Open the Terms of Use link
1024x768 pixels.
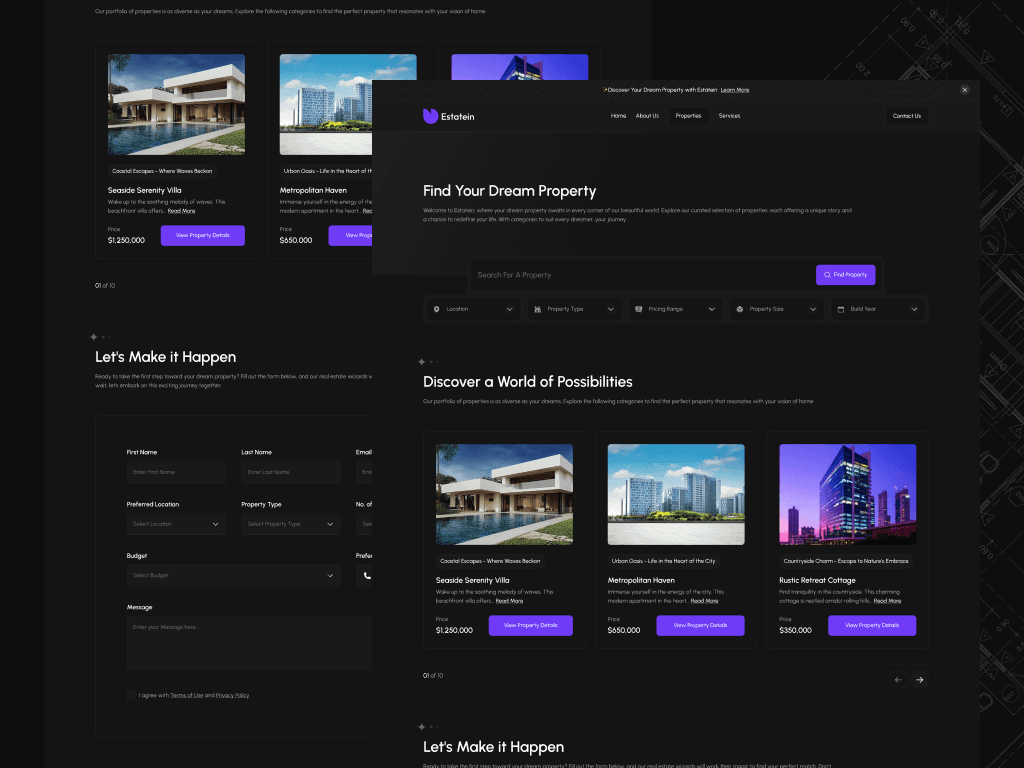(x=187, y=696)
